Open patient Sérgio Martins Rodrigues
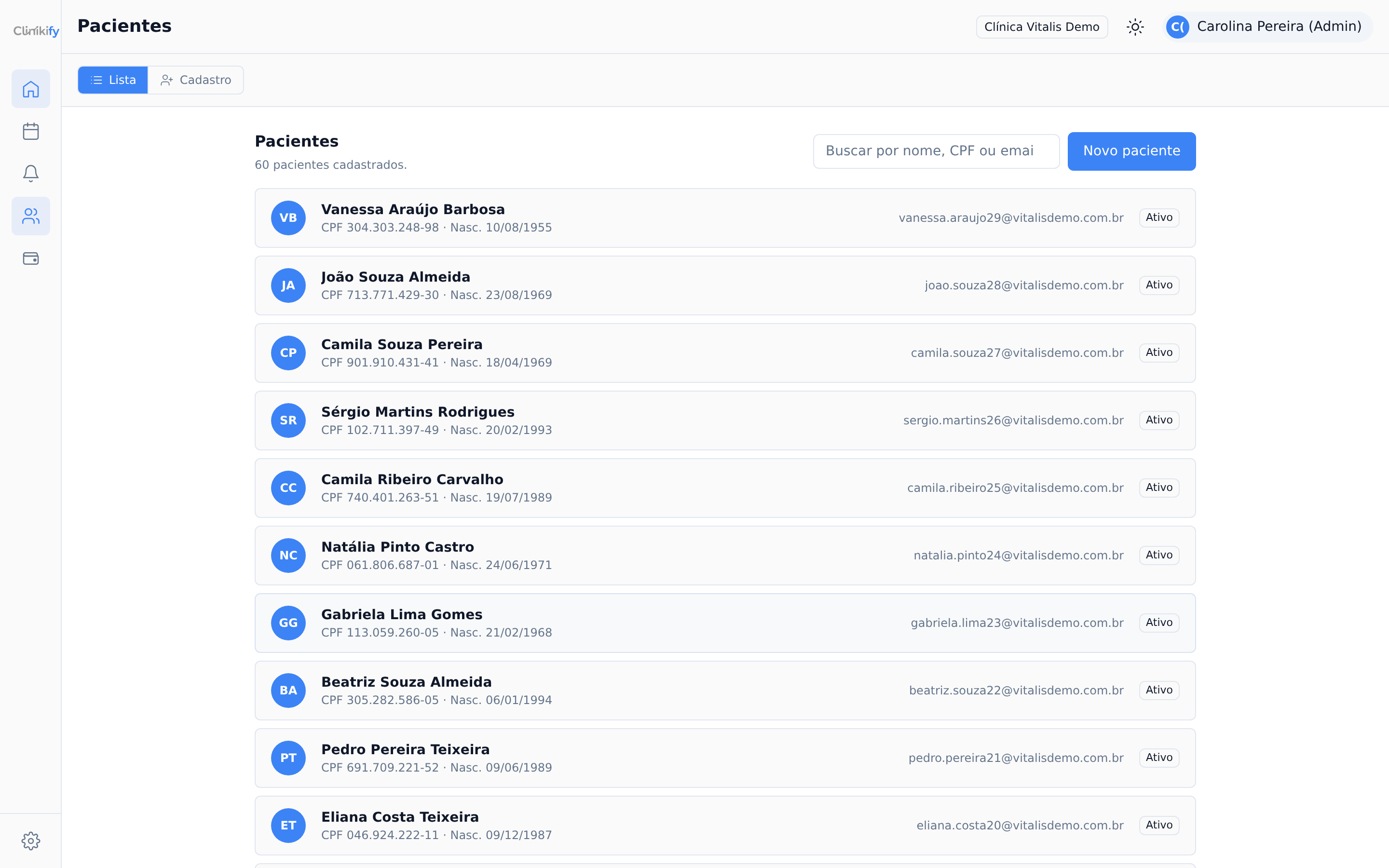Viewport: 1389px width, 868px height. [725, 421]
